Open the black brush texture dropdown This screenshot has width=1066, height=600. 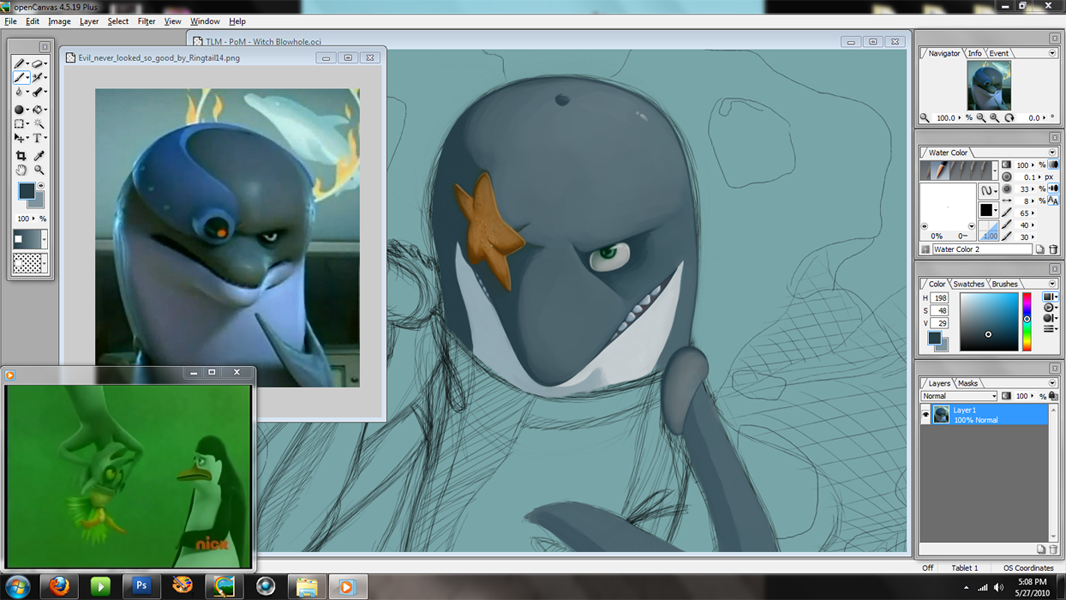click(988, 210)
